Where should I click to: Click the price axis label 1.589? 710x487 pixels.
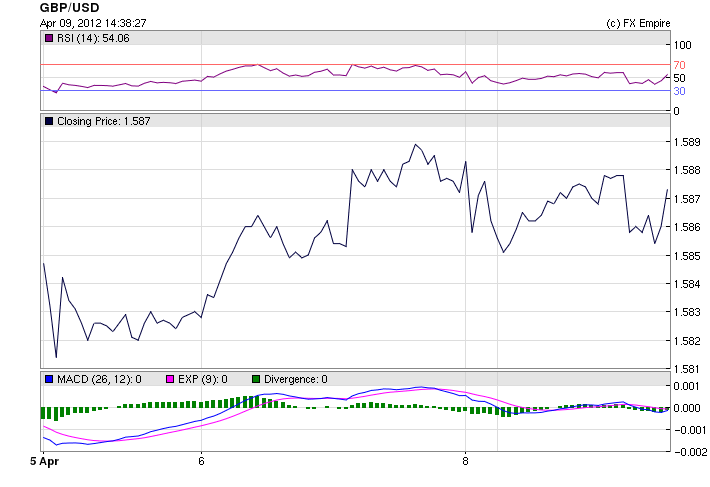click(687, 142)
